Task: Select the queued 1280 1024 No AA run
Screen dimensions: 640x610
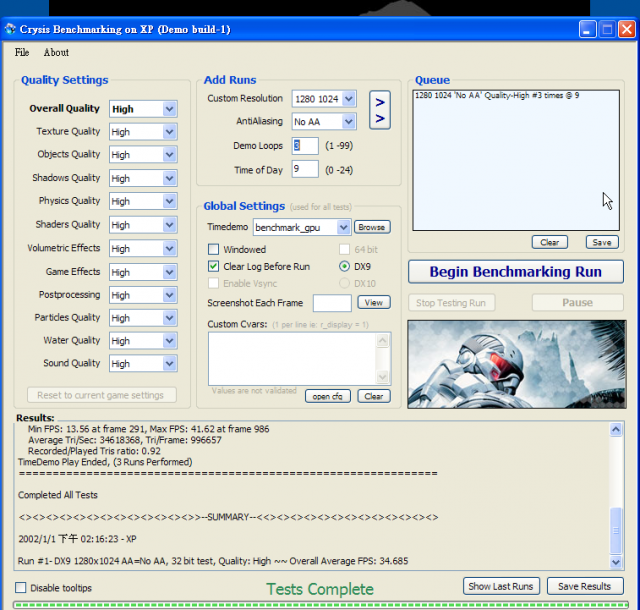Action: tap(497, 96)
